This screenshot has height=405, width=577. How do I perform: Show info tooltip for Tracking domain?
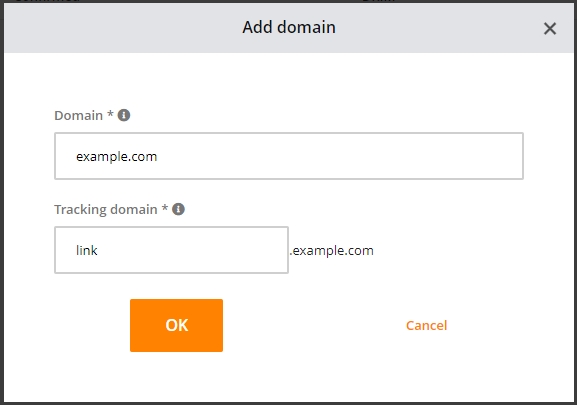point(178,209)
